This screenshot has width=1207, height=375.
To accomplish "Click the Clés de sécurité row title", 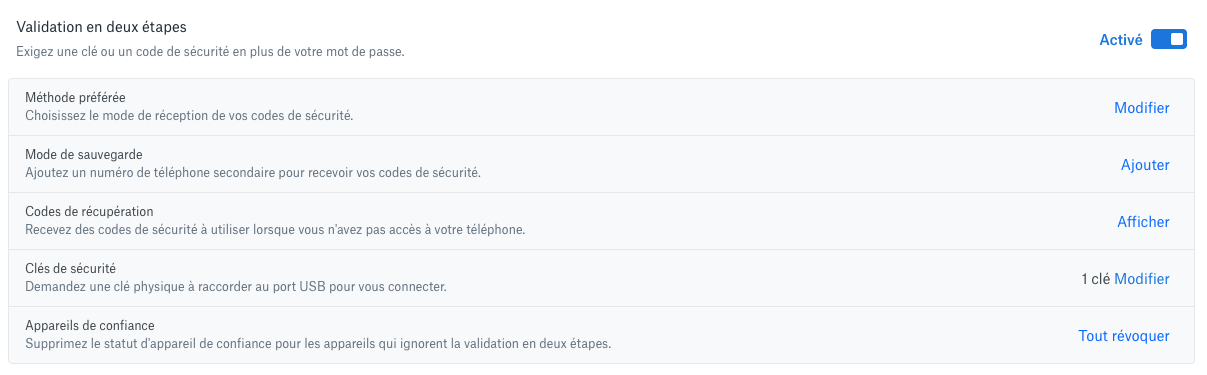I will (71, 269).
